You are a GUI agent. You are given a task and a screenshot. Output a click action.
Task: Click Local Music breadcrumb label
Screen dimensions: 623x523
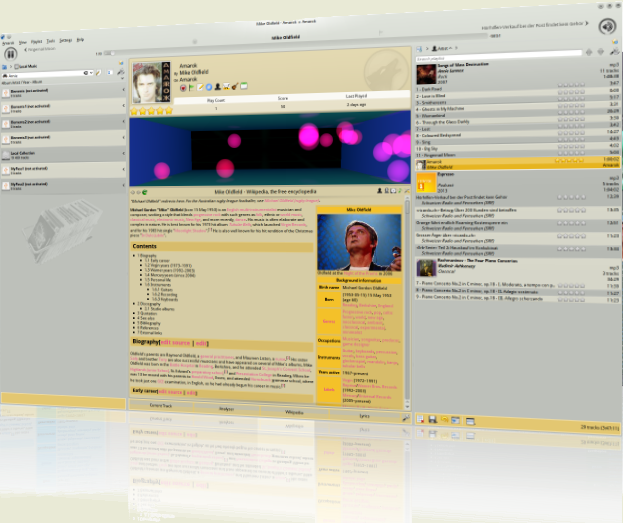(x=26, y=66)
